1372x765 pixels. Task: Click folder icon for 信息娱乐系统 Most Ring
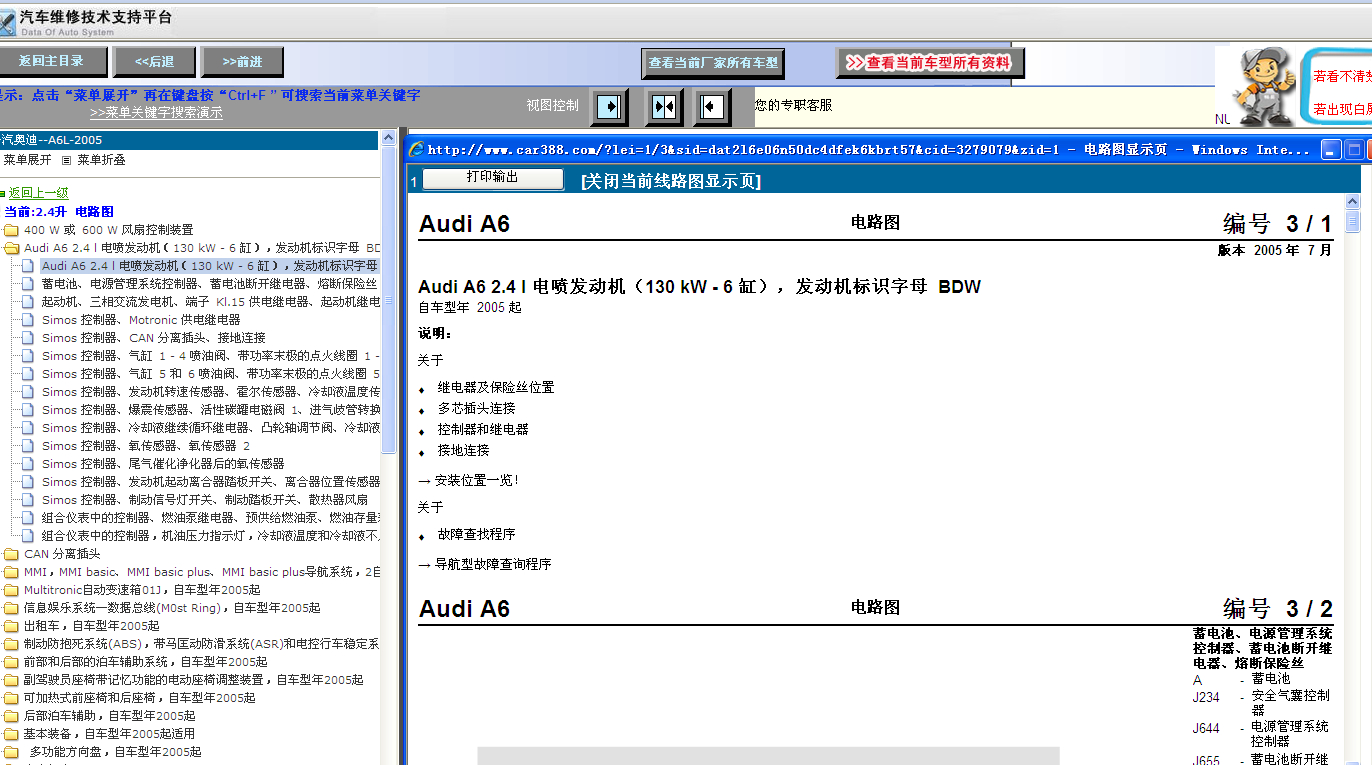[11, 608]
